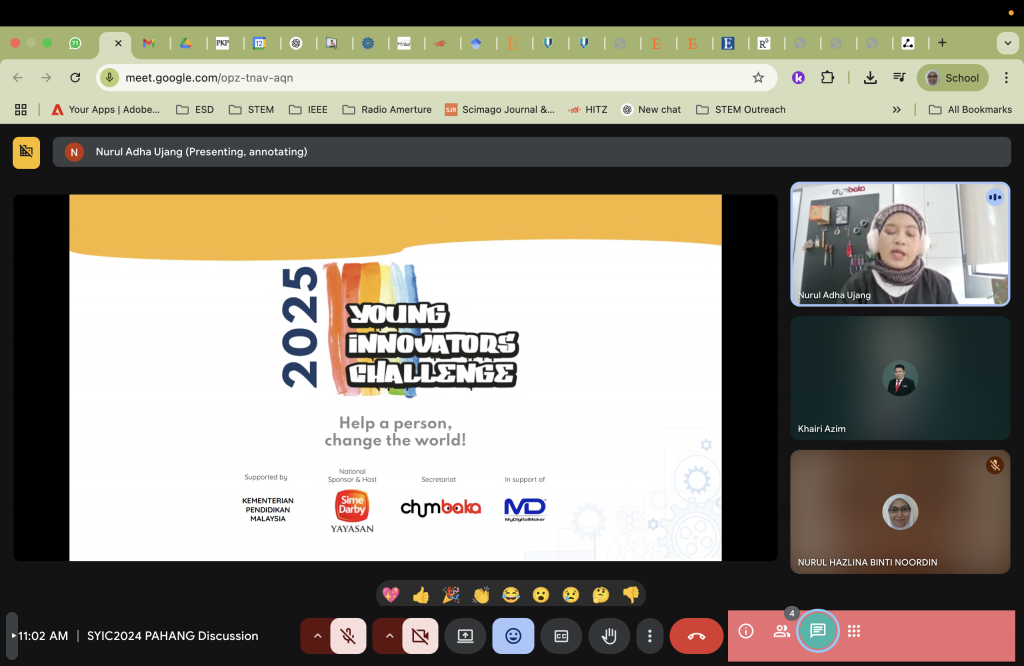
Task: Select Khairi Azim participant tile
Action: click(900, 378)
